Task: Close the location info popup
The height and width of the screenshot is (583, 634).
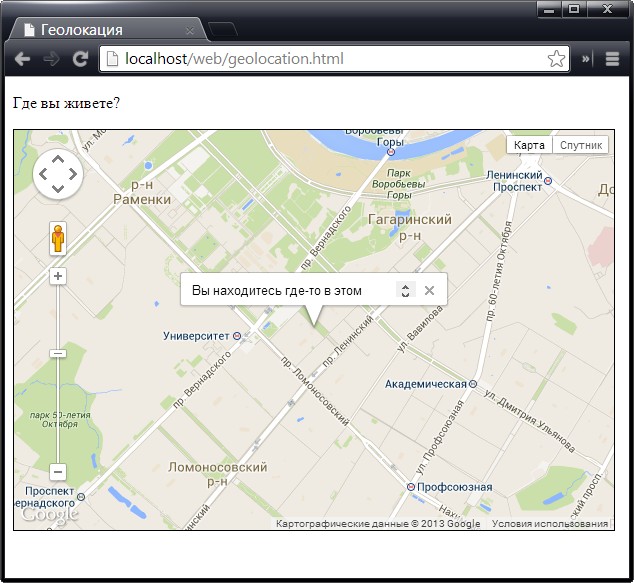Action: 429,290
